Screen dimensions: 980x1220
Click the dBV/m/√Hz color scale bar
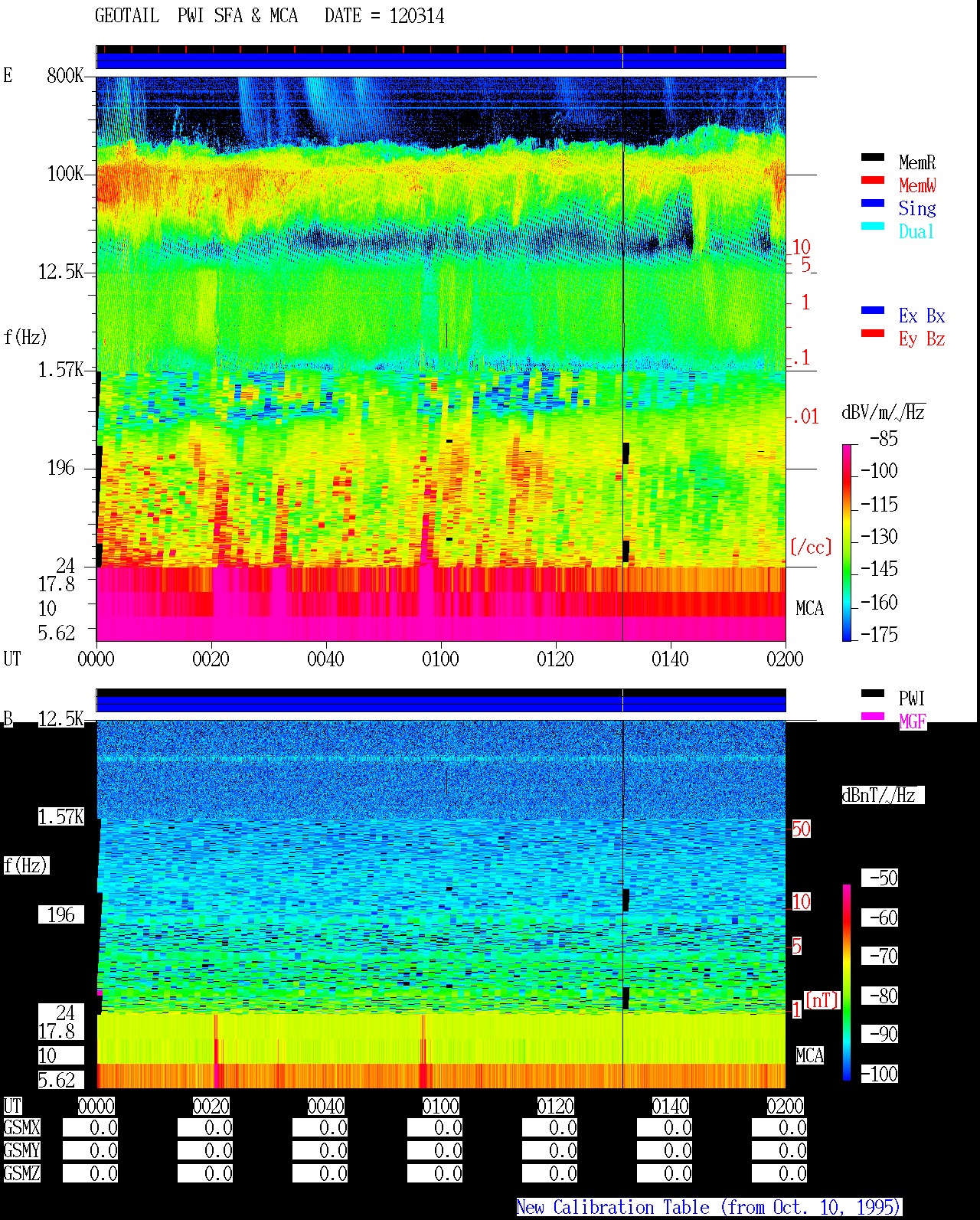tap(847, 542)
